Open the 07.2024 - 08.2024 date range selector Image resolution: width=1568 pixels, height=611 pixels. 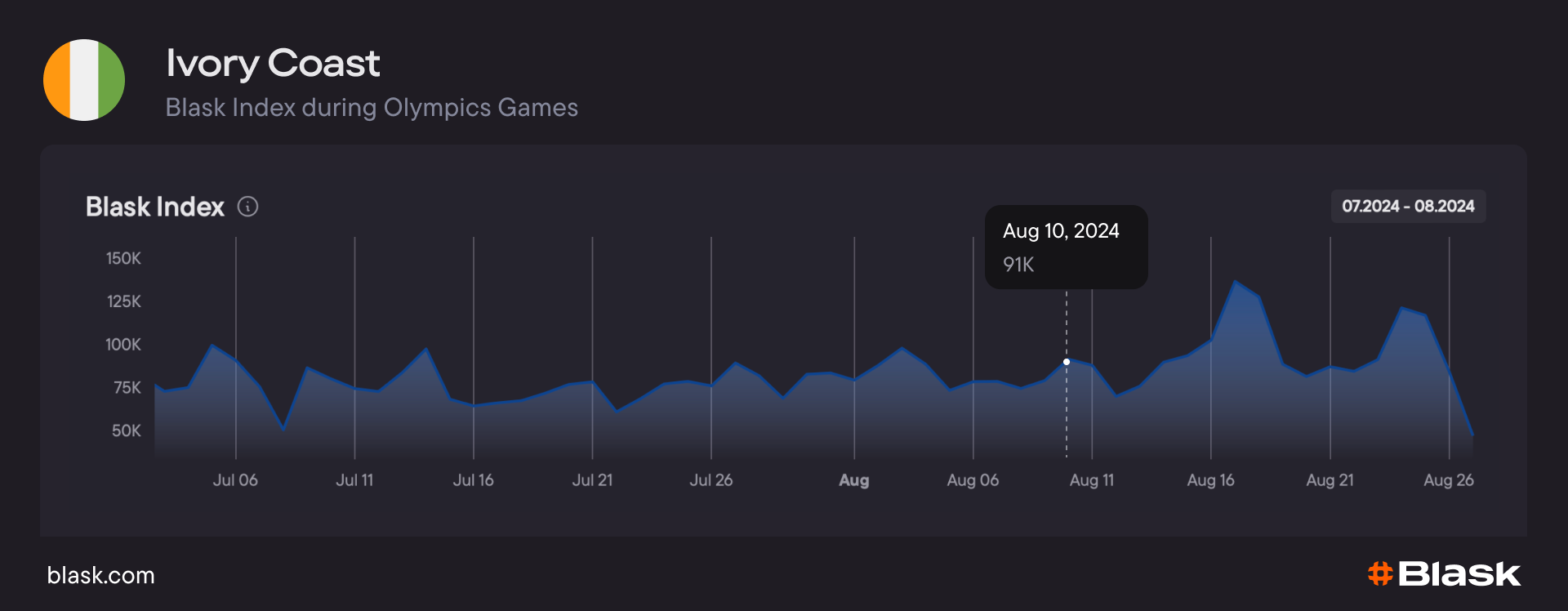pyautogui.click(x=1408, y=206)
